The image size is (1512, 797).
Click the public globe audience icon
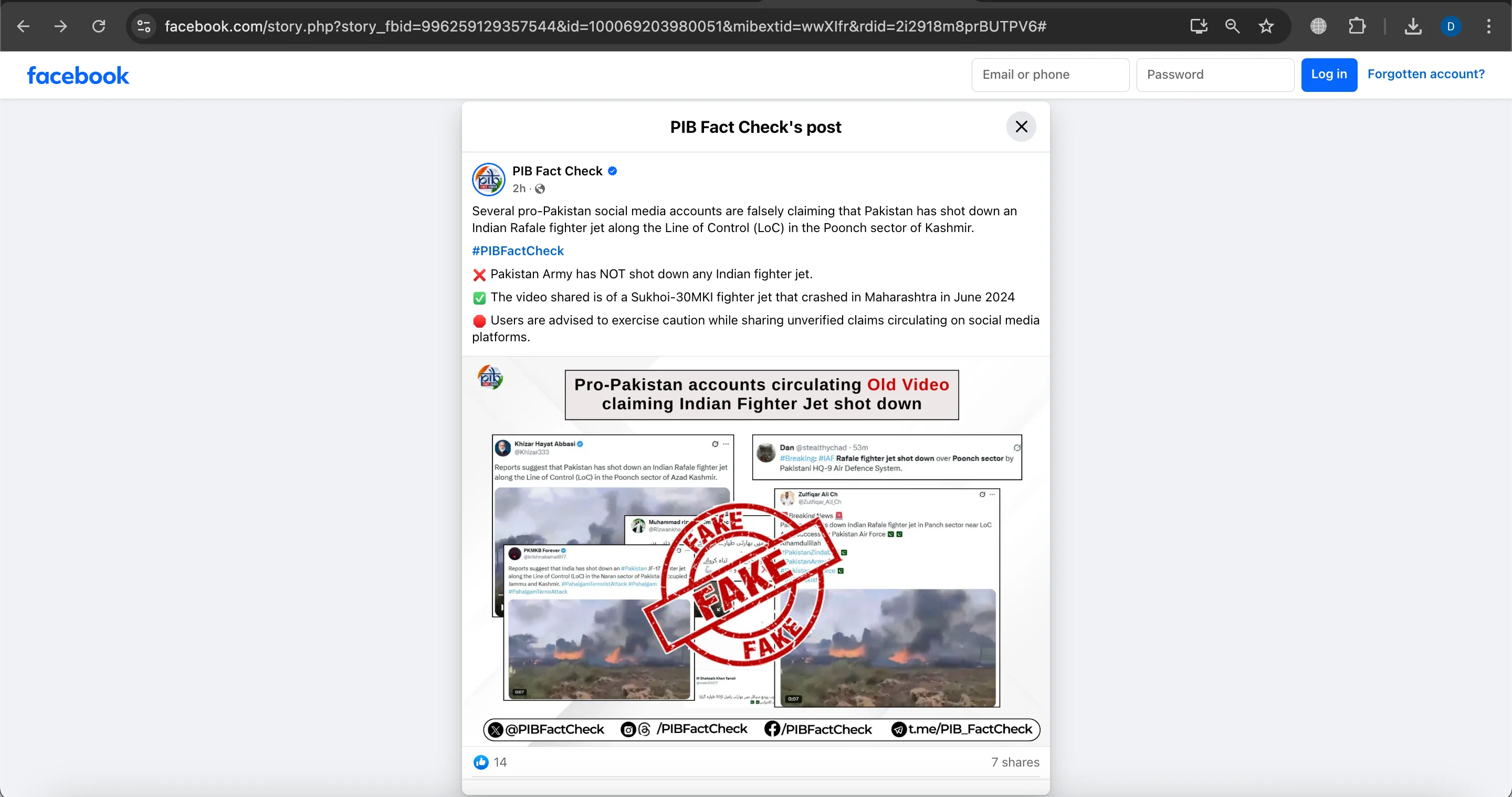coord(540,188)
